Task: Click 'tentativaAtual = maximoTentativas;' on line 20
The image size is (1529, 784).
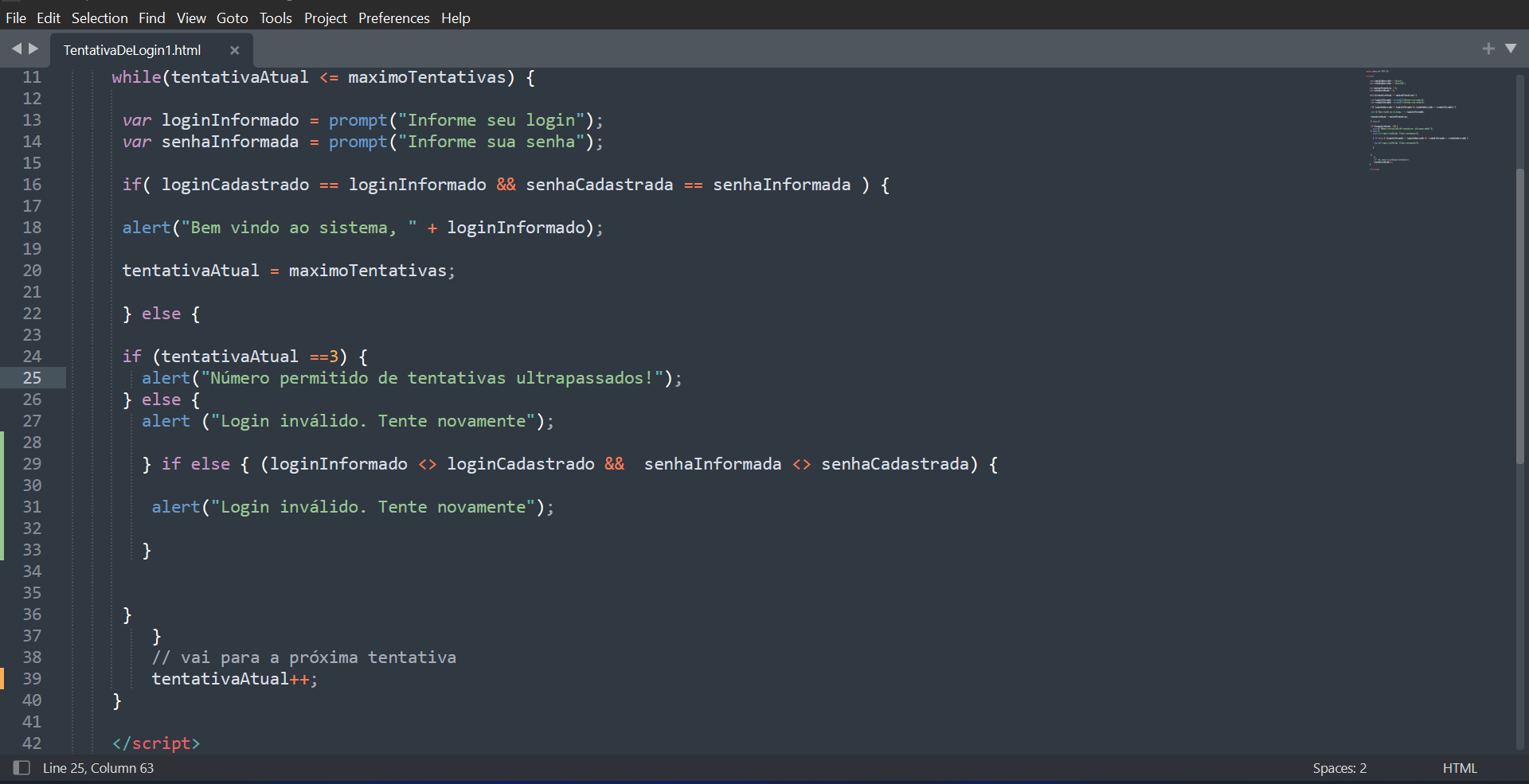Action: pyautogui.click(x=288, y=271)
